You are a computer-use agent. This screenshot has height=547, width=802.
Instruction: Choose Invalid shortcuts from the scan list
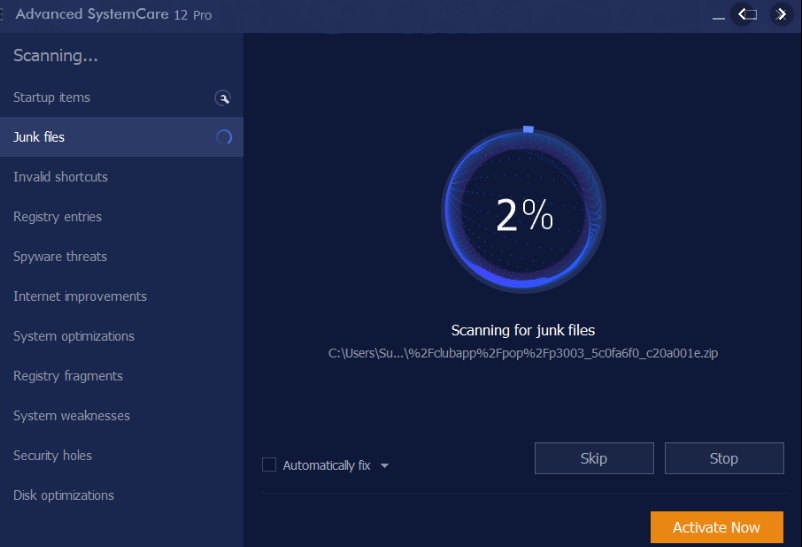tap(60, 177)
